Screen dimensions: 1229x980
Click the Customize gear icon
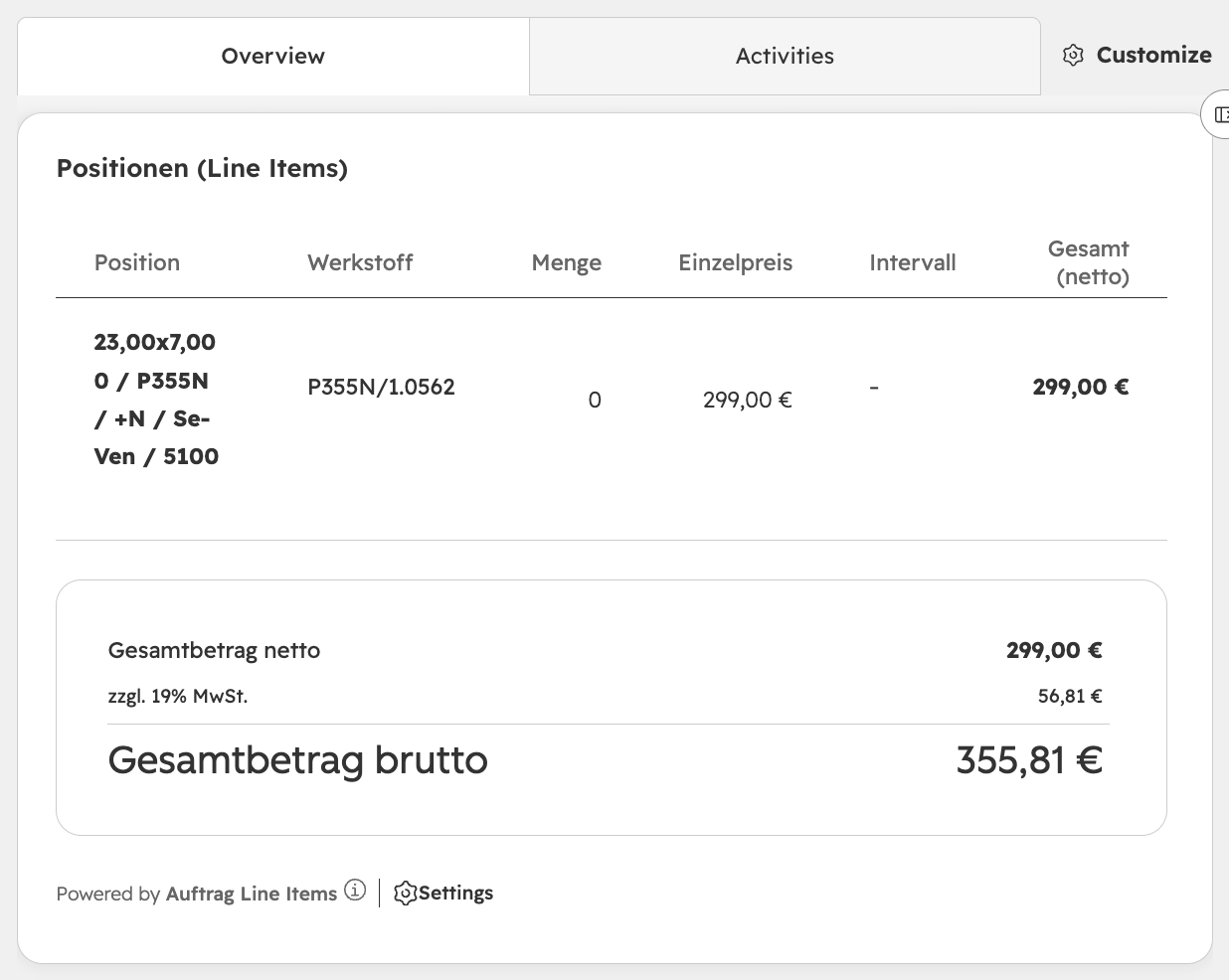click(x=1073, y=56)
